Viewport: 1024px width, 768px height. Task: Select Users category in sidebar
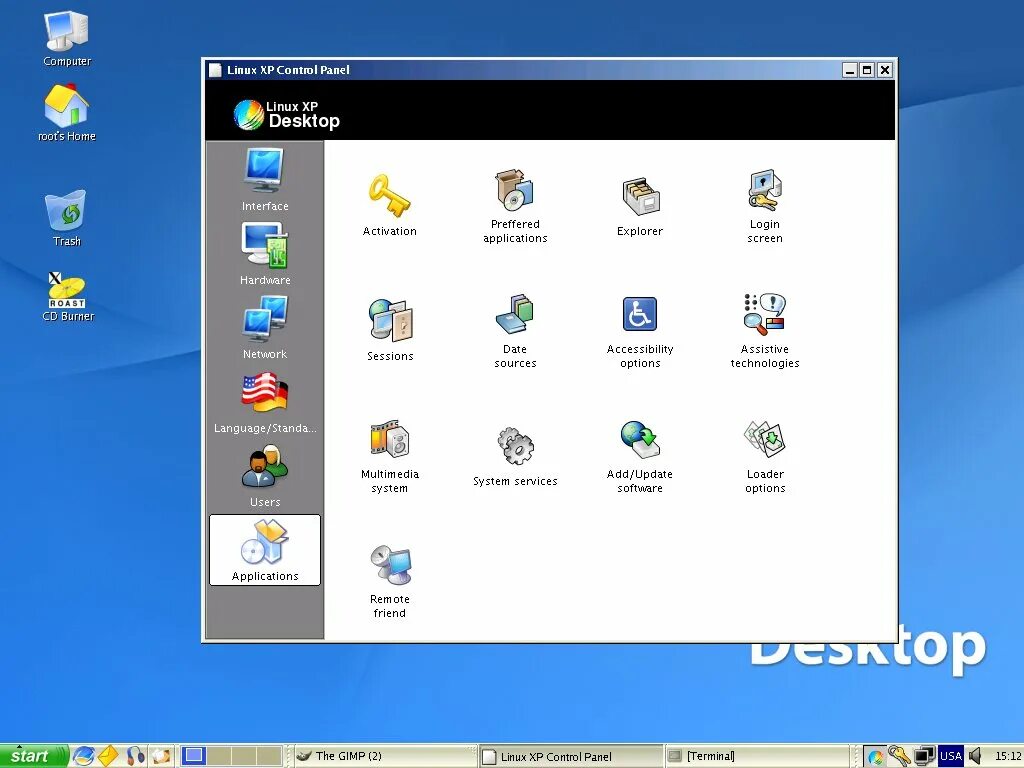click(265, 475)
